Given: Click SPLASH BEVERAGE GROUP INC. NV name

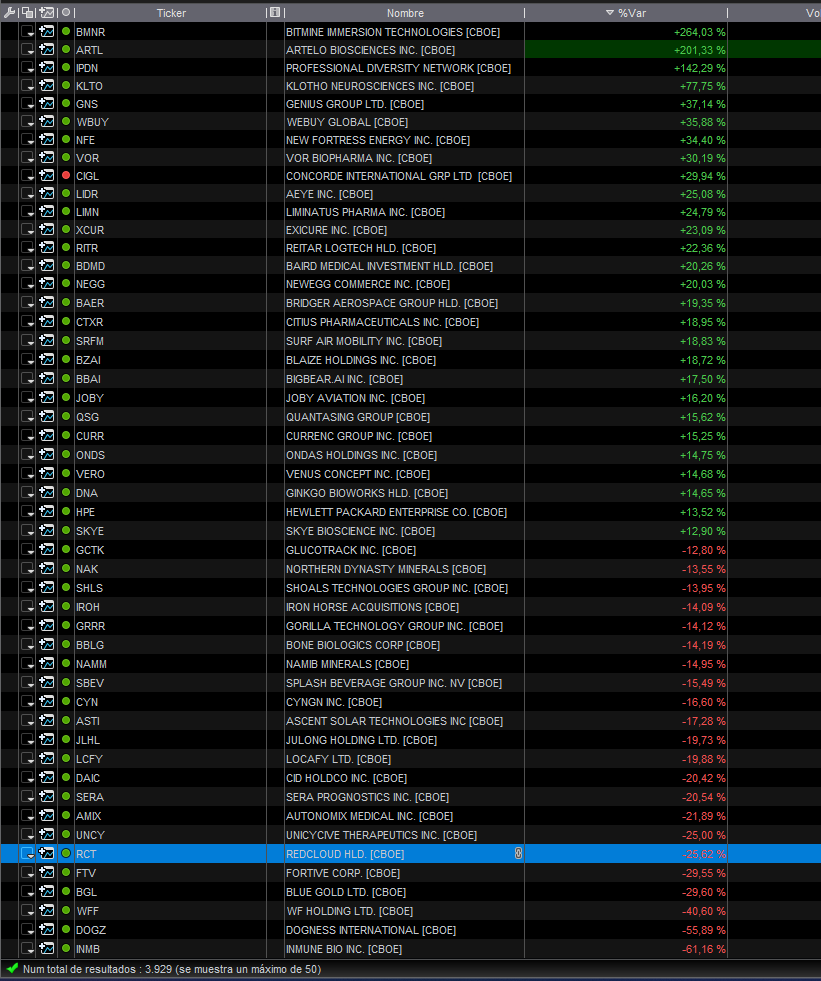Looking at the screenshot, I should pyautogui.click(x=394, y=683).
